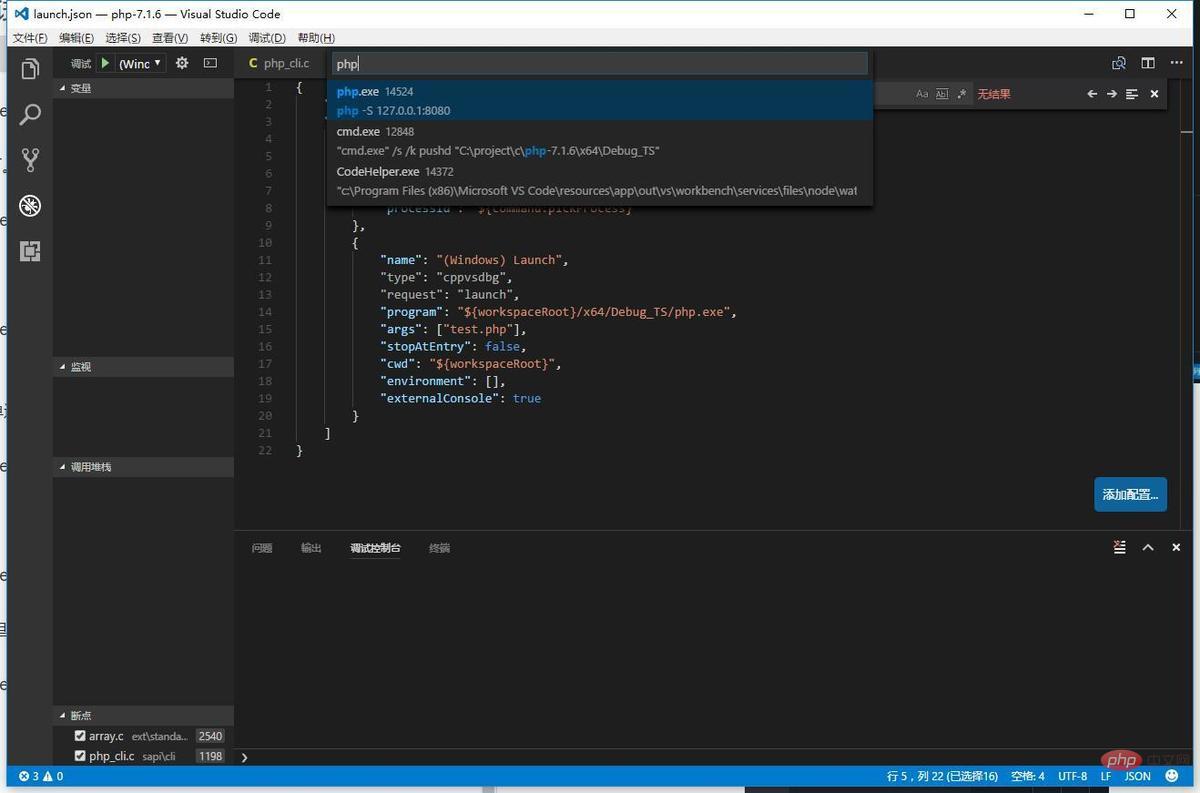Clear the debug console output

tap(1120, 548)
